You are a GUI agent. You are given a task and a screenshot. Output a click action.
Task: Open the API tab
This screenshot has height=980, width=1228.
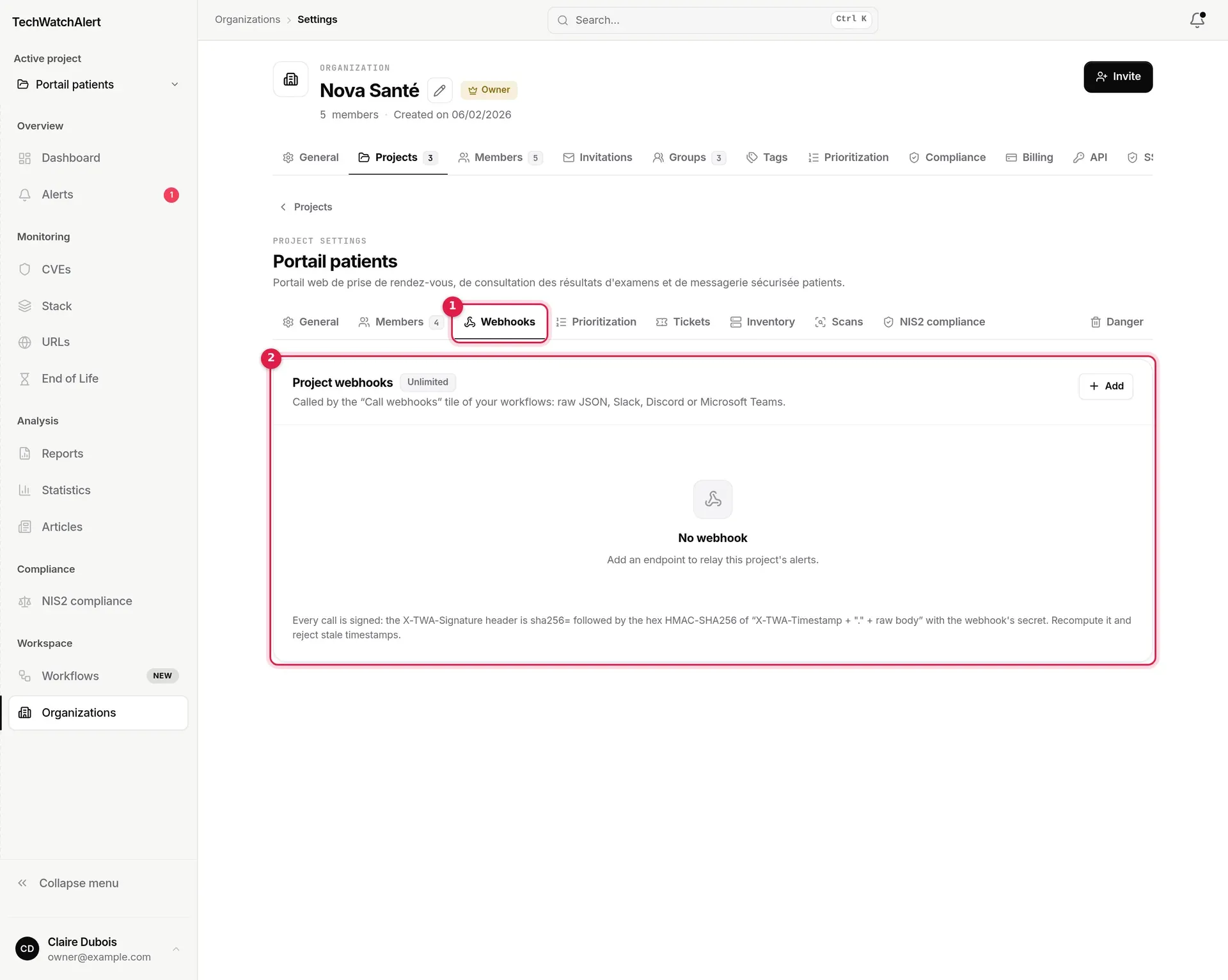click(1090, 157)
